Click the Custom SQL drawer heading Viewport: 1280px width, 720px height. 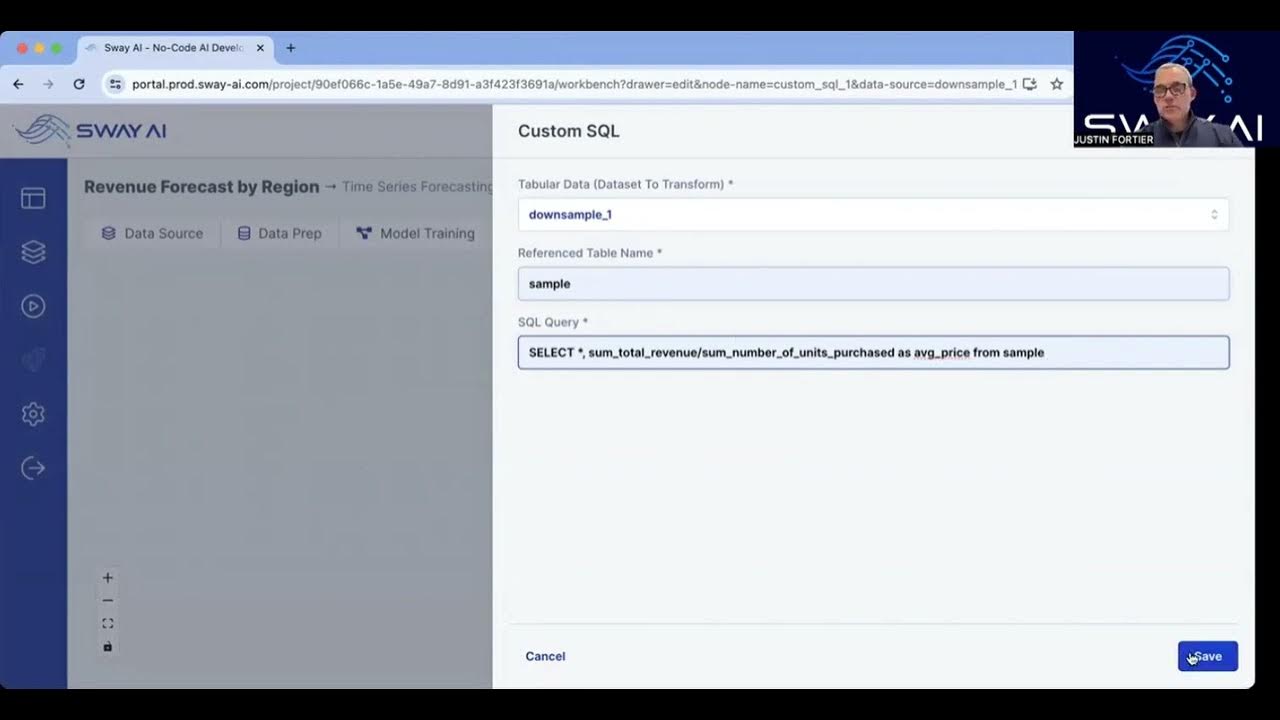pyautogui.click(x=568, y=131)
